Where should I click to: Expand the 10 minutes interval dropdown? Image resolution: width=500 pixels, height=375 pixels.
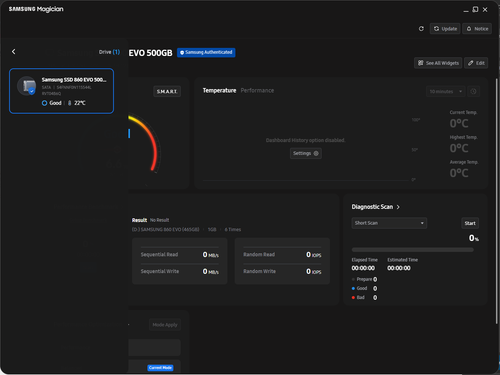445,91
